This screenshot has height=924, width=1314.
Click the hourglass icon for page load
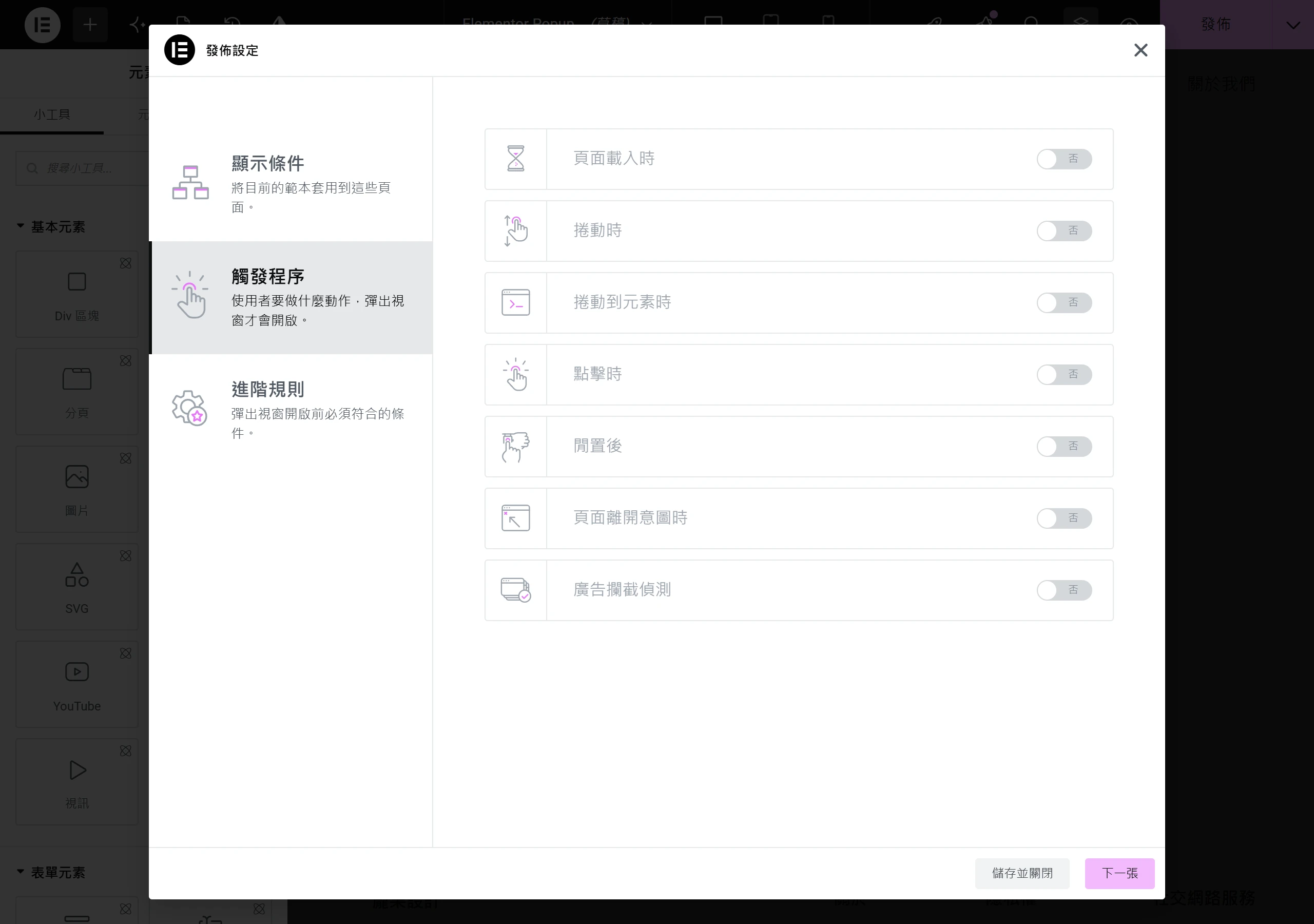516,159
